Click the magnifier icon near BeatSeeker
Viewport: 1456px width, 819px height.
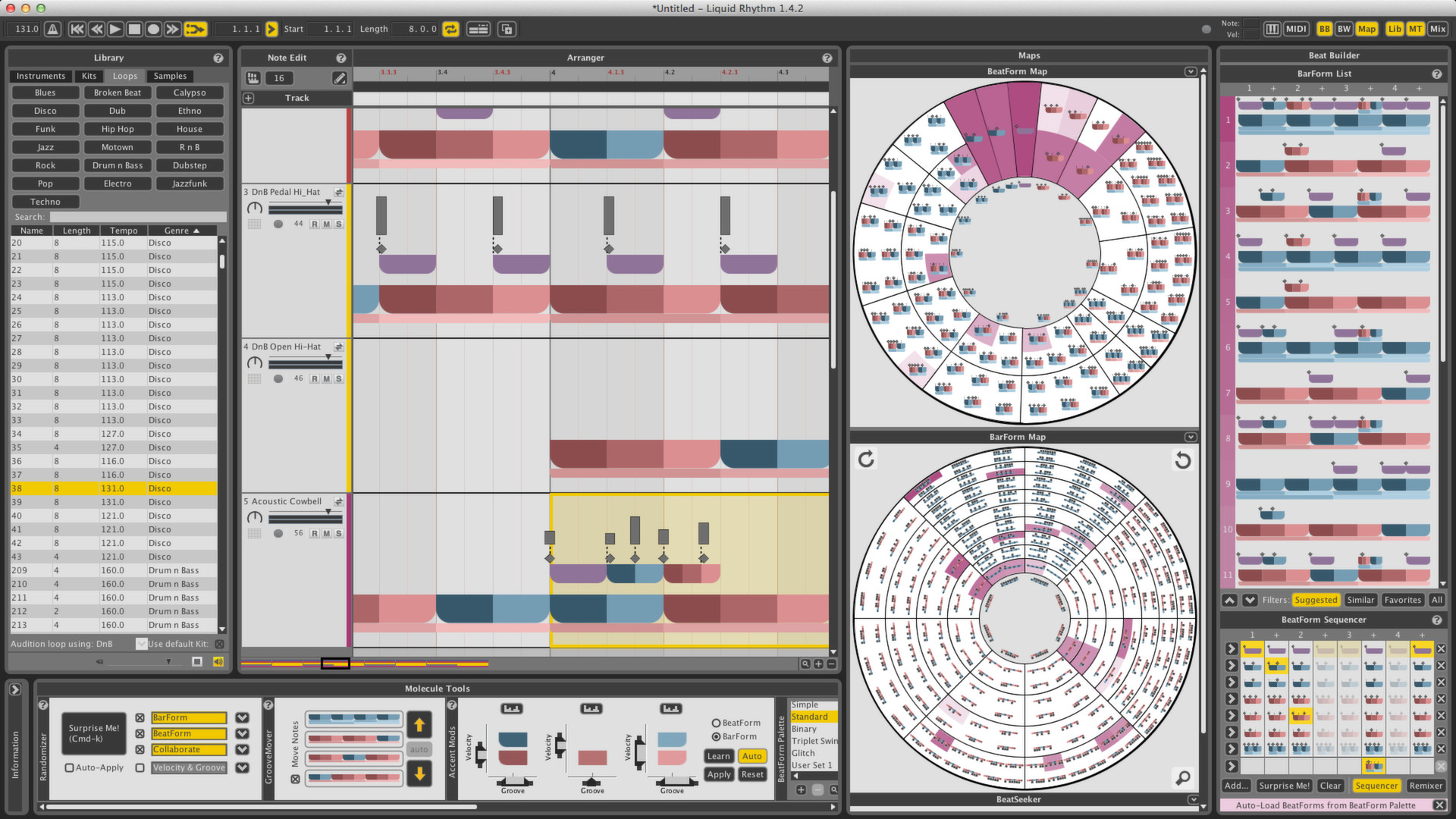pos(1181,778)
